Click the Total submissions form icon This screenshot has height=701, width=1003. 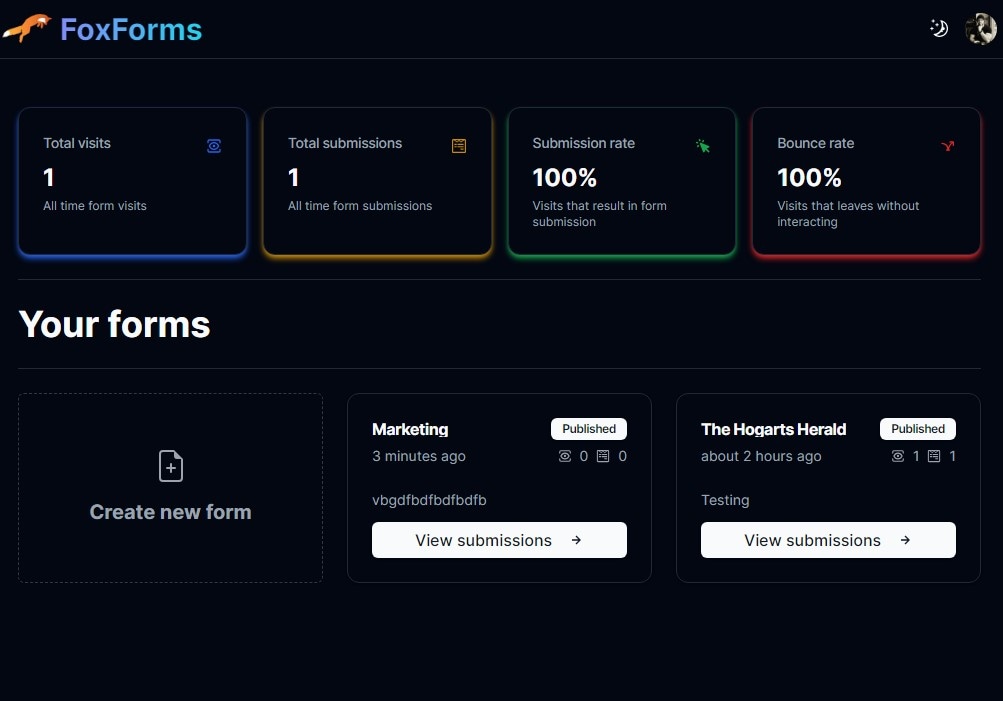click(x=459, y=146)
